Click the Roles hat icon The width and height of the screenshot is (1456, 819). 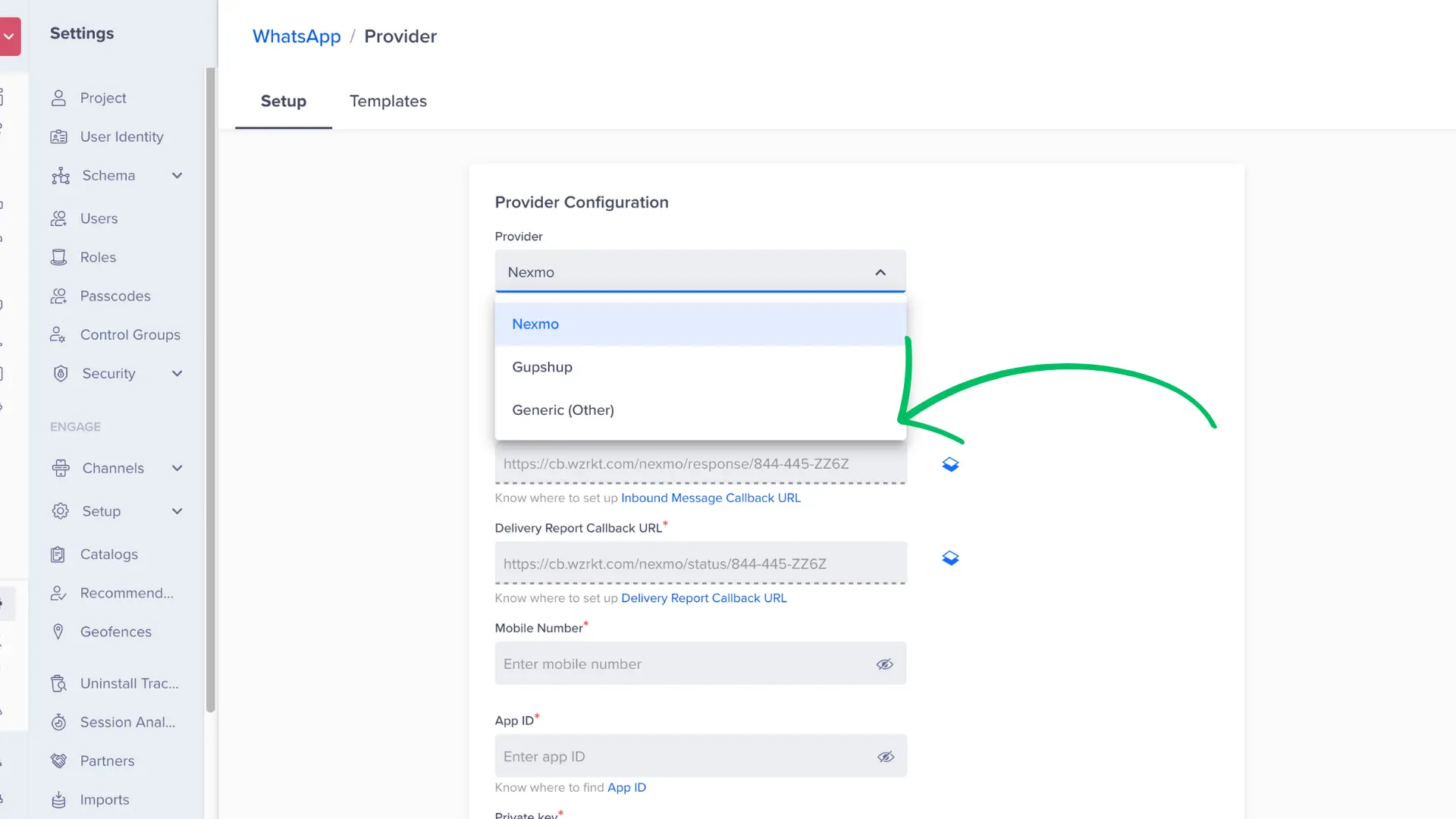coord(58,257)
